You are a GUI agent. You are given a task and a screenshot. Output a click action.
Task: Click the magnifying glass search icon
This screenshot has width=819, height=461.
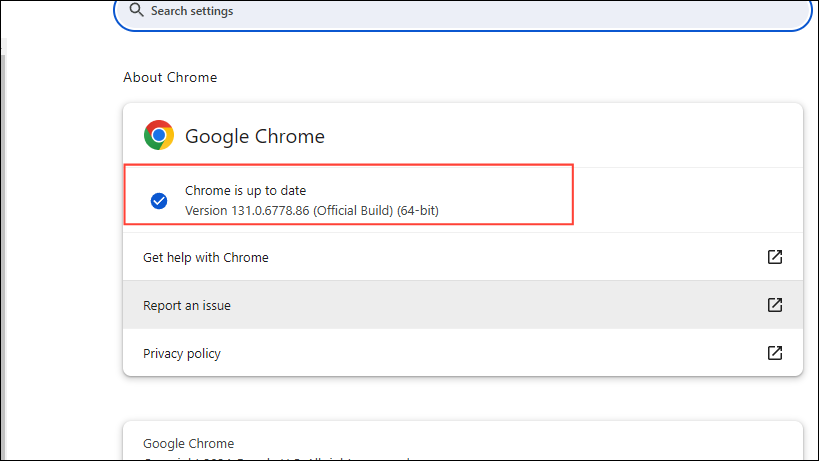pyautogui.click(x=136, y=10)
